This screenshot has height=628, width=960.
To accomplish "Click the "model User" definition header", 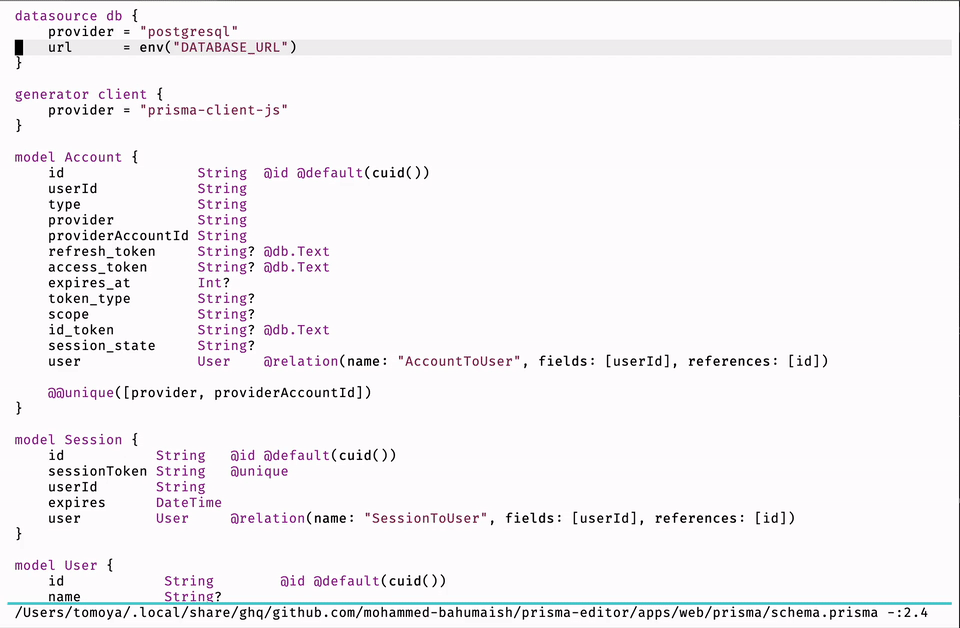I will [x=56, y=565].
